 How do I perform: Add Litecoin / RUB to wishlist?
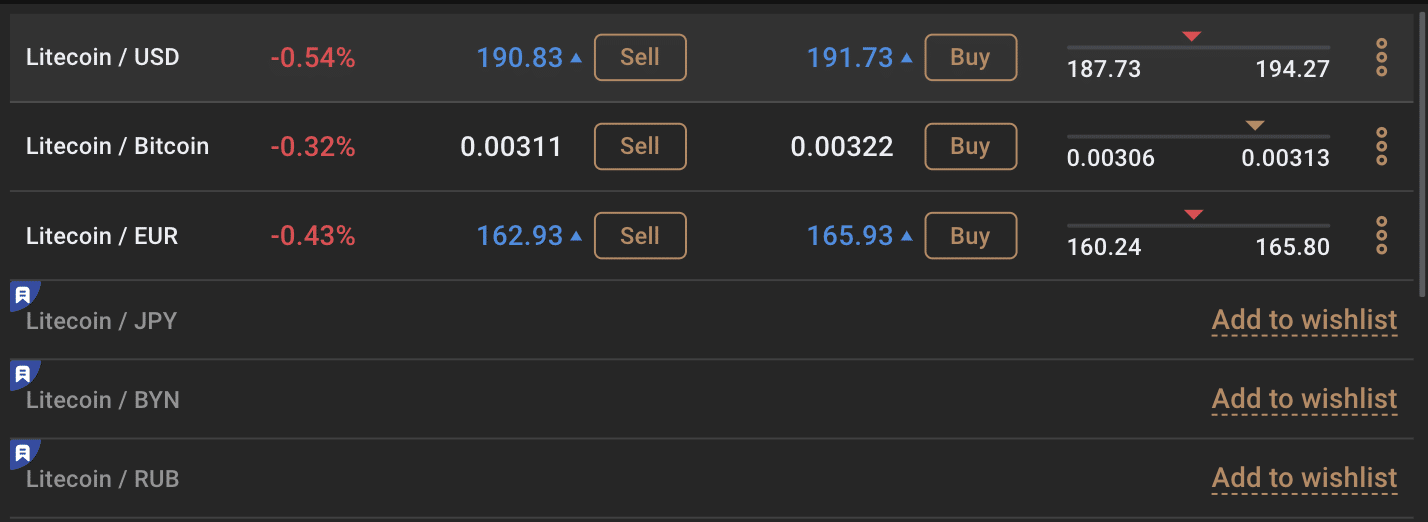(1304, 478)
